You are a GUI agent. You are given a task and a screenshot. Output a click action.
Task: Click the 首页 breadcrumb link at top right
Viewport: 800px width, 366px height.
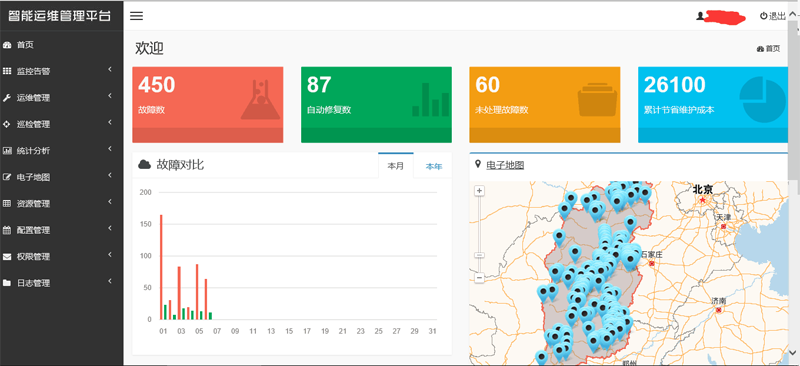[768, 48]
